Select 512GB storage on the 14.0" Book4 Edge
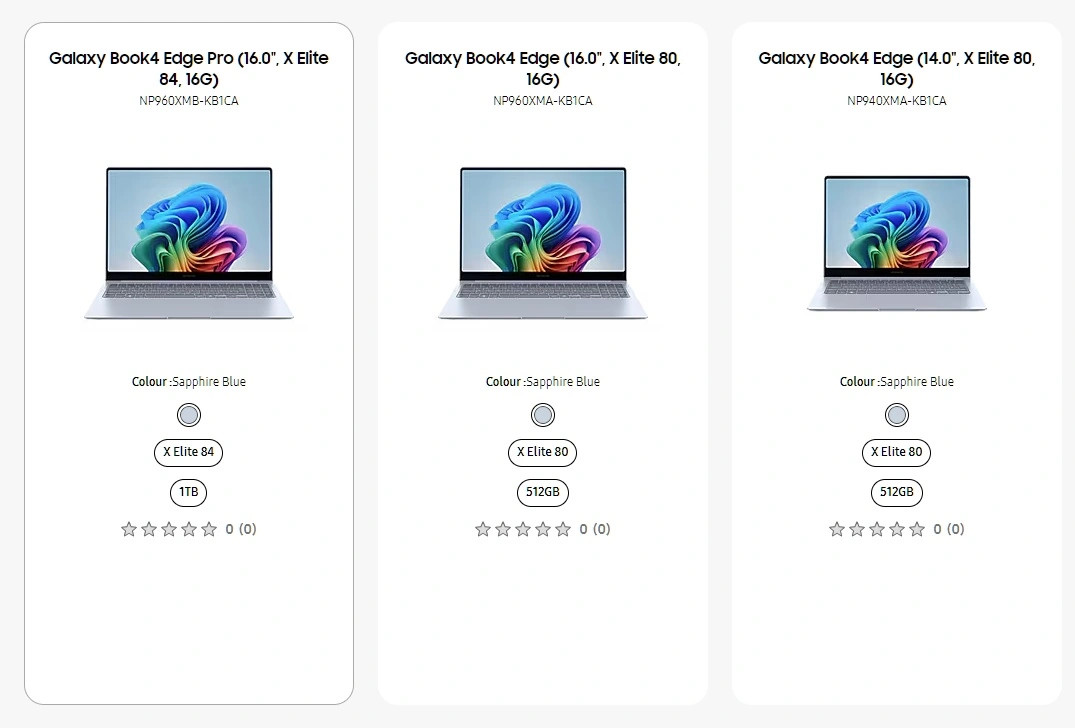Viewport: 1075px width, 728px height. (x=896, y=492)
